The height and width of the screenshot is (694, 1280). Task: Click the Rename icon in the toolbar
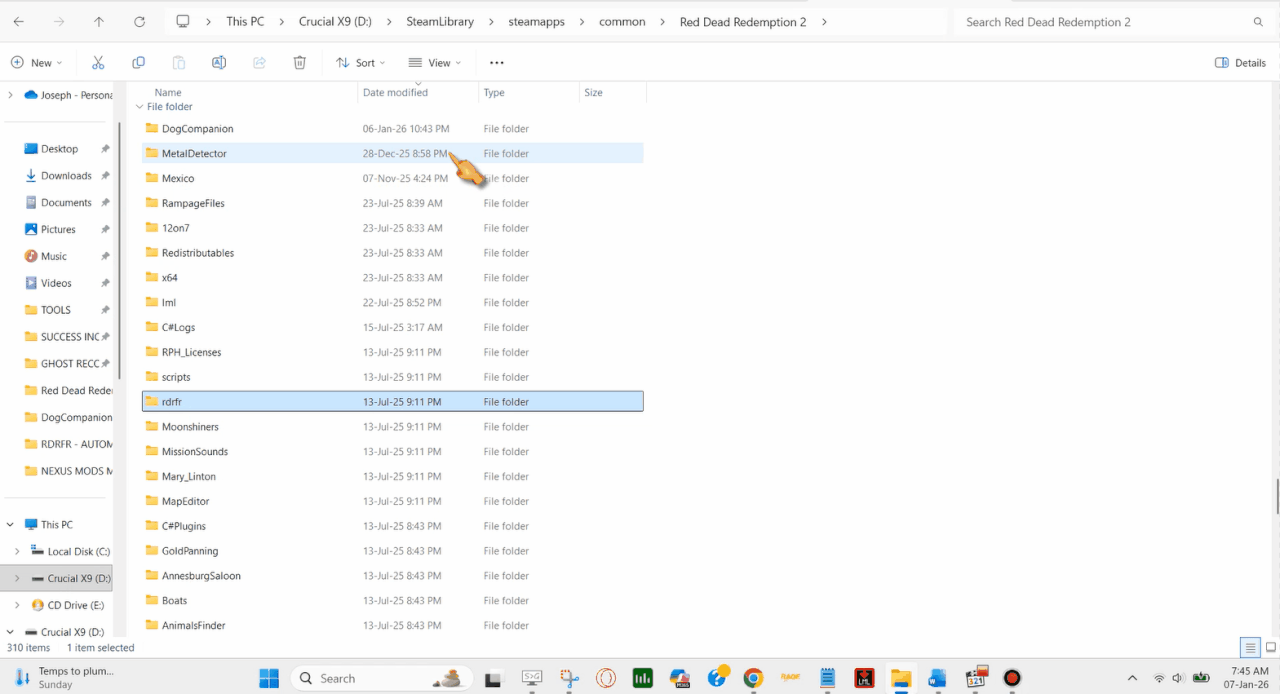219,62
